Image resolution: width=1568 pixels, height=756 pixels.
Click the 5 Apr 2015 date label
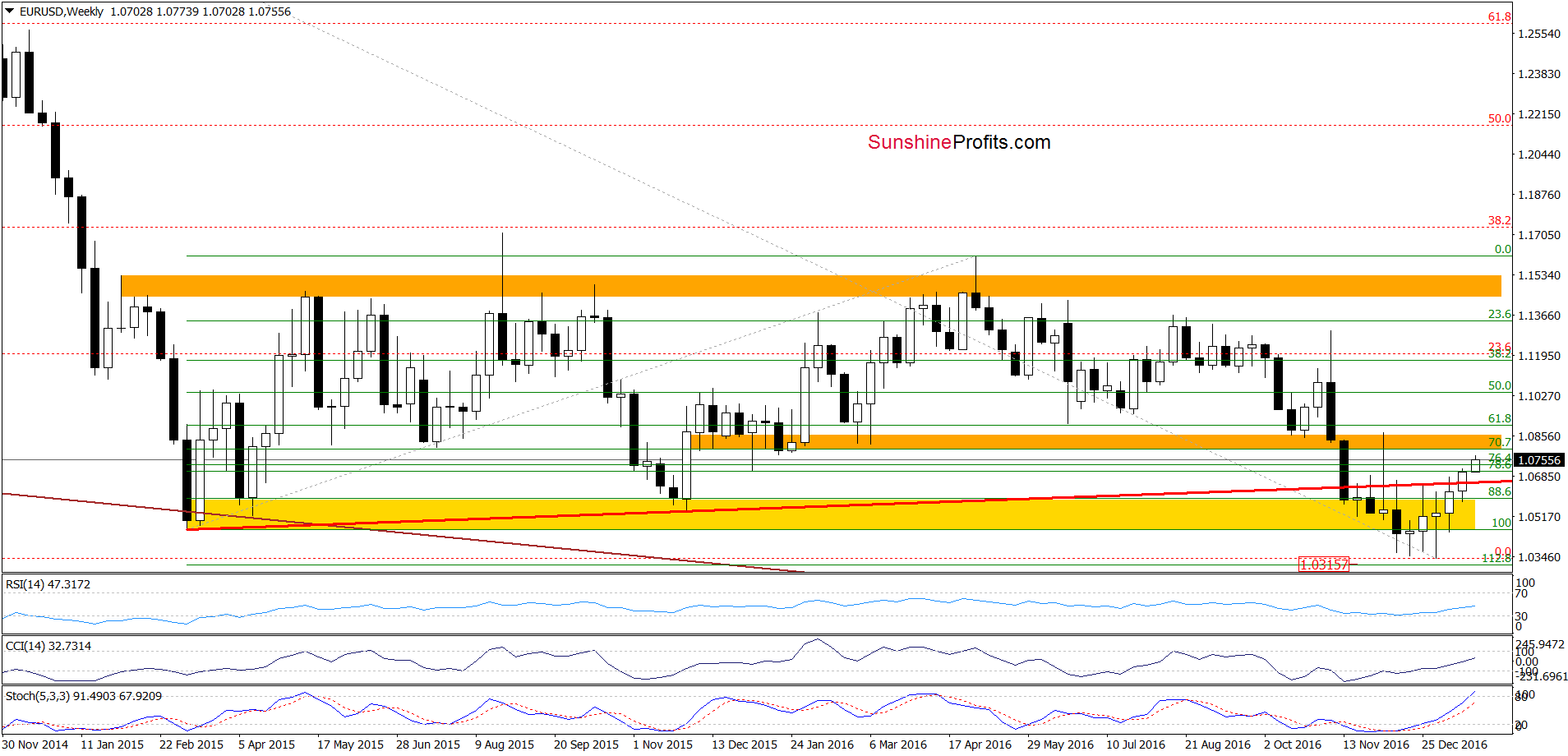267,744
